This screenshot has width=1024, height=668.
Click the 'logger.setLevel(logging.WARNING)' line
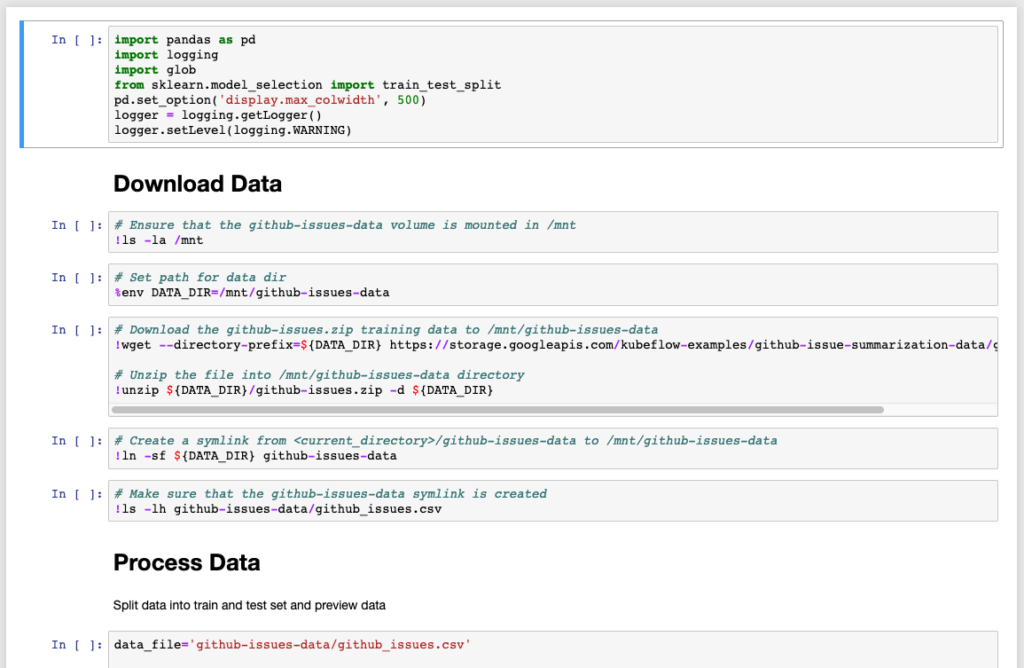click(x=233, y=130)
